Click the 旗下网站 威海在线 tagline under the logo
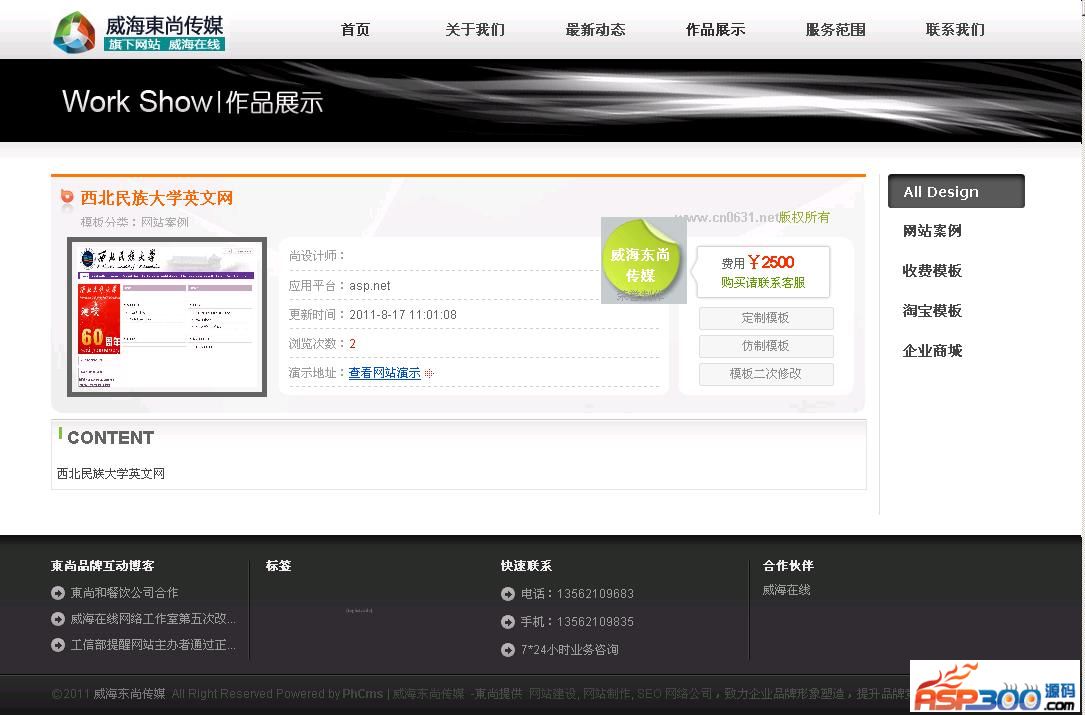The width and height of the screenshot is (1085, 715). pos(165,44)
